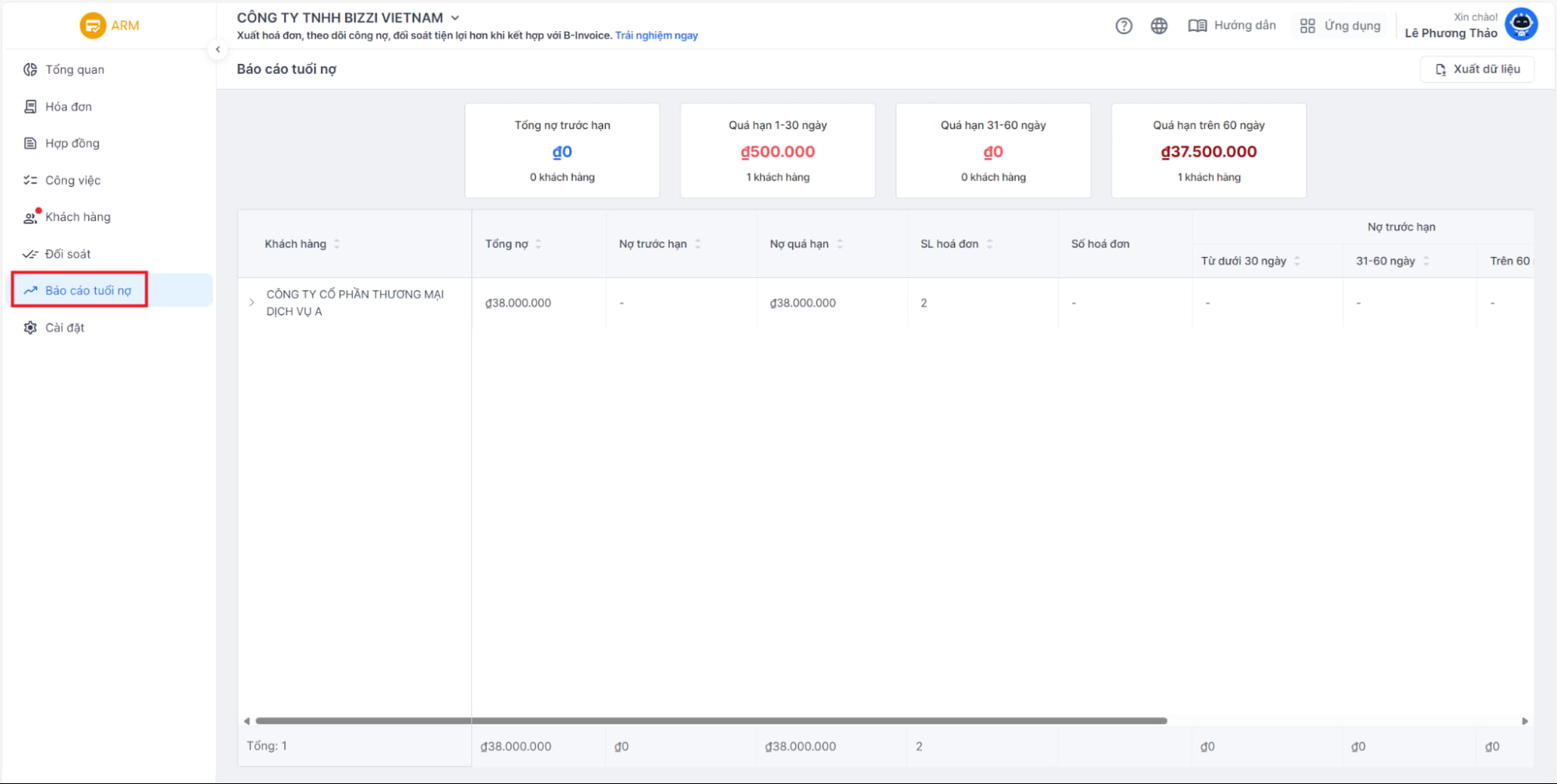Click the Nợ trước hạn group header
Image resolution: width=1557 pixels, height=784 pixels.
[1401, 227]
